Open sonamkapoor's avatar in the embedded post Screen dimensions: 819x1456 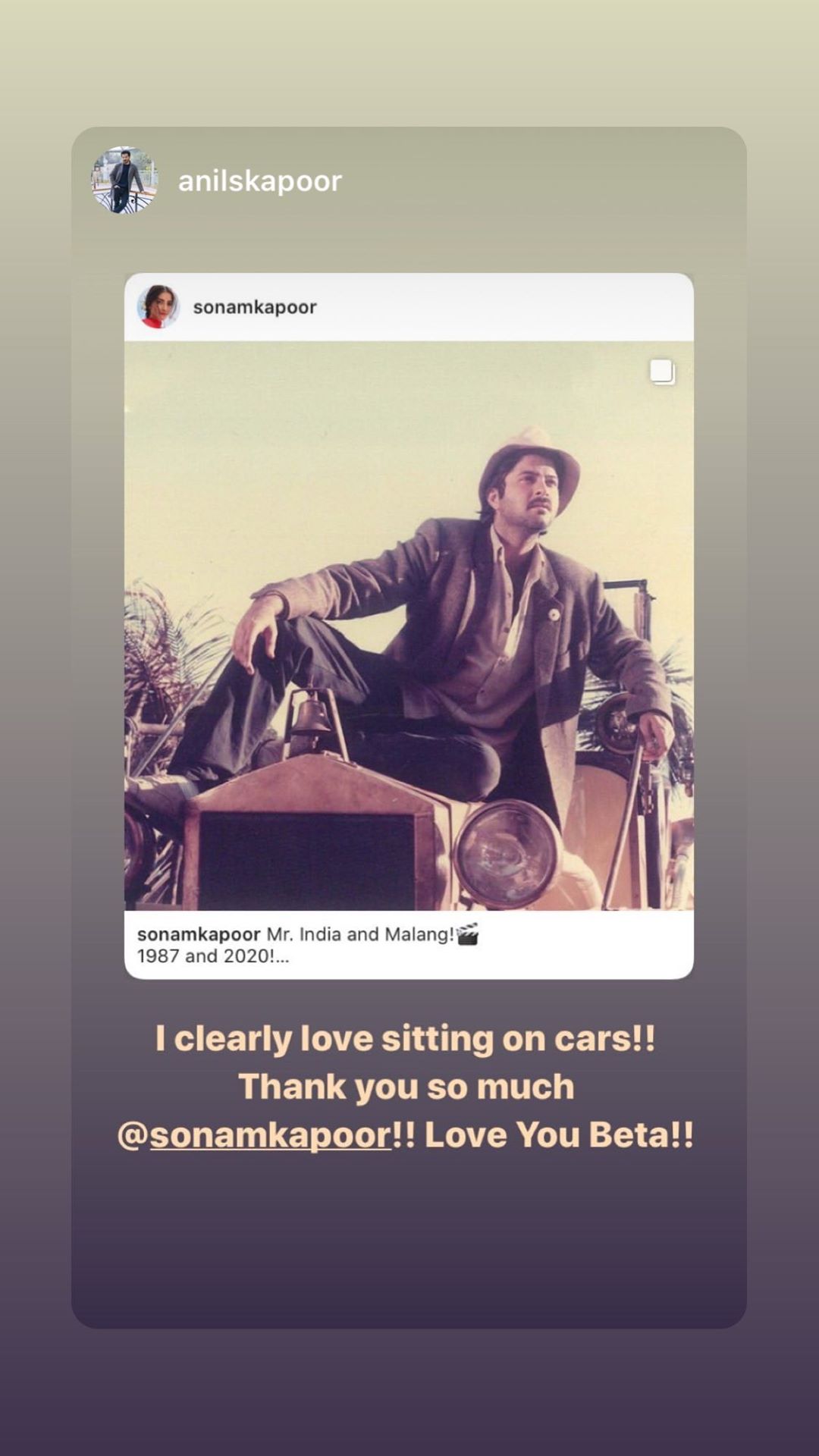(x=158, y=306)
